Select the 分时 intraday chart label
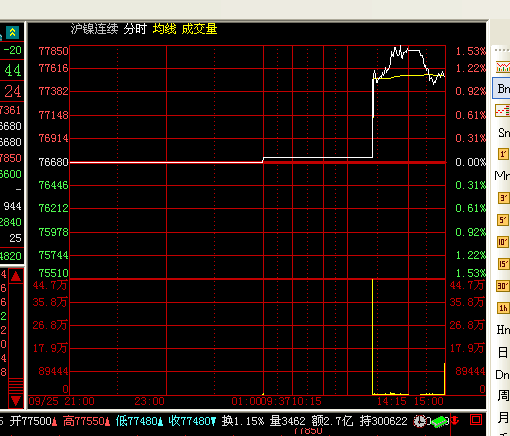Screen dimensions: 510x436 pos(135,29)
